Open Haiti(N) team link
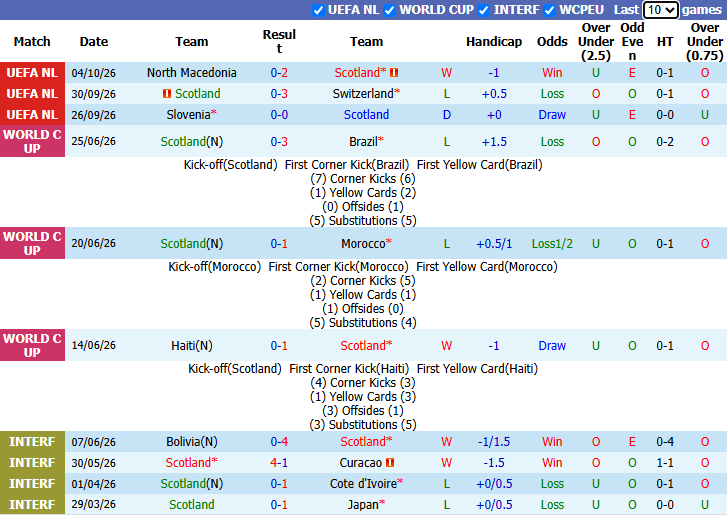 191,345
